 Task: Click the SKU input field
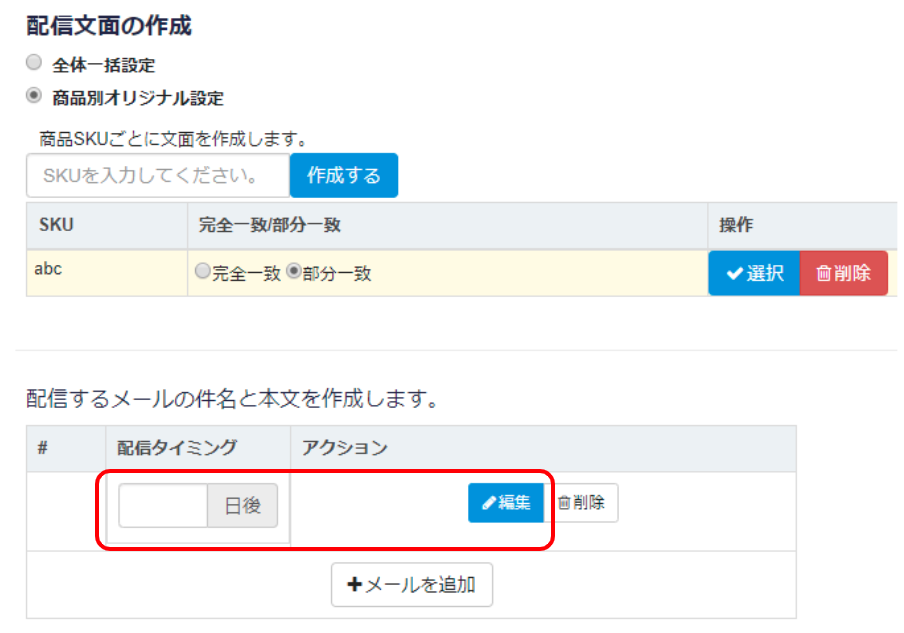coord(158,175)
